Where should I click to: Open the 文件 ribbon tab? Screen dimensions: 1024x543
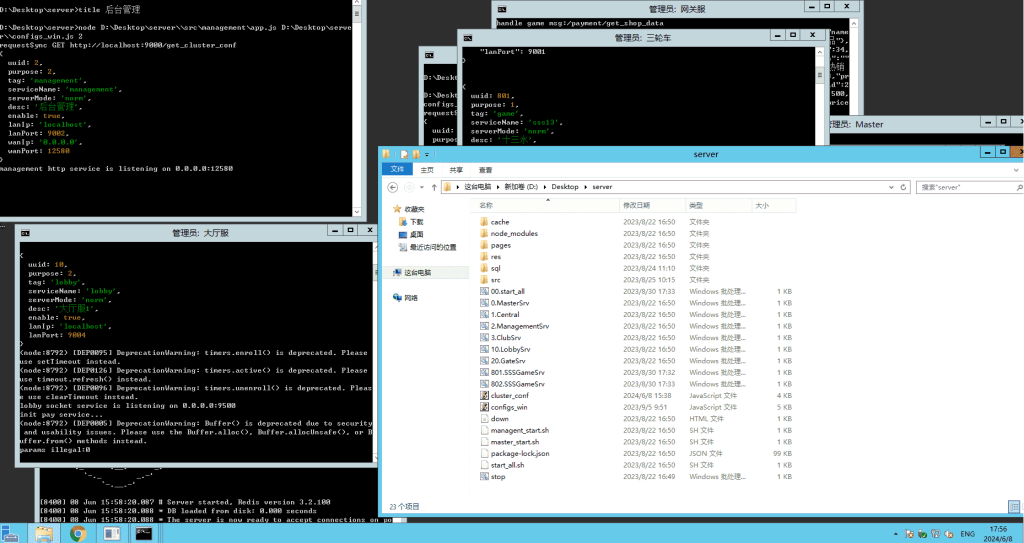coord(396,170)
